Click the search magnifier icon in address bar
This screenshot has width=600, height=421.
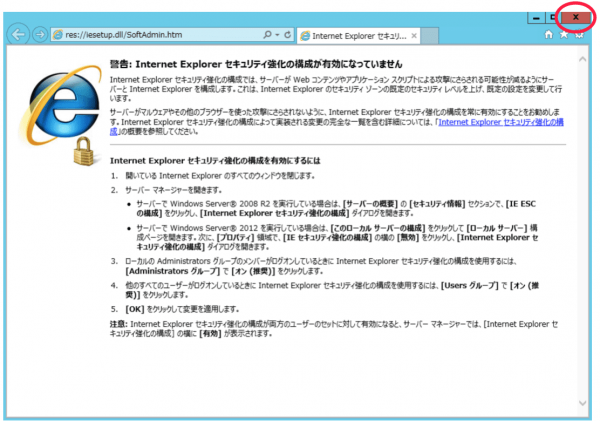tap(267, 35)
